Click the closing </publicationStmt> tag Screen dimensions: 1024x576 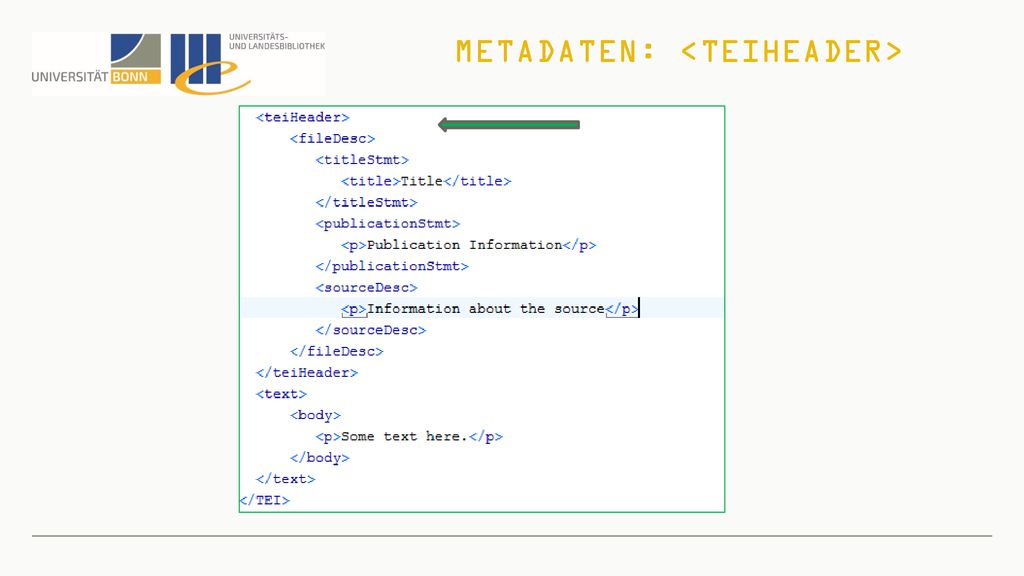pos(392,266)
